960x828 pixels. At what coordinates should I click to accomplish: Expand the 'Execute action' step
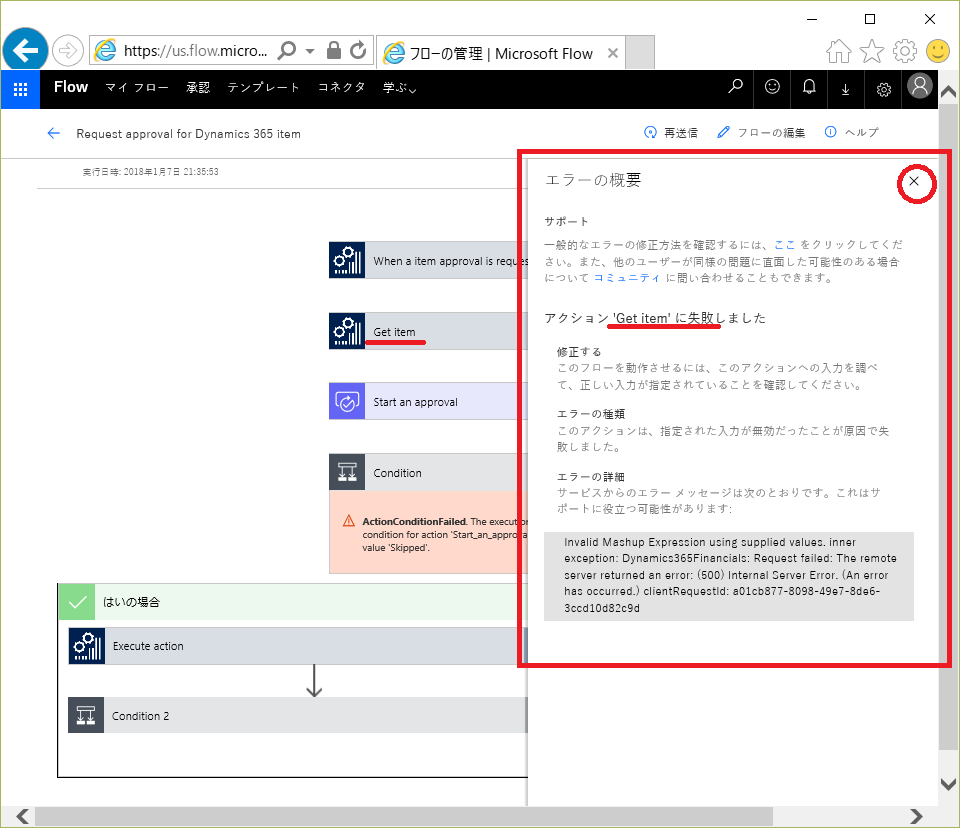(298, 646)
